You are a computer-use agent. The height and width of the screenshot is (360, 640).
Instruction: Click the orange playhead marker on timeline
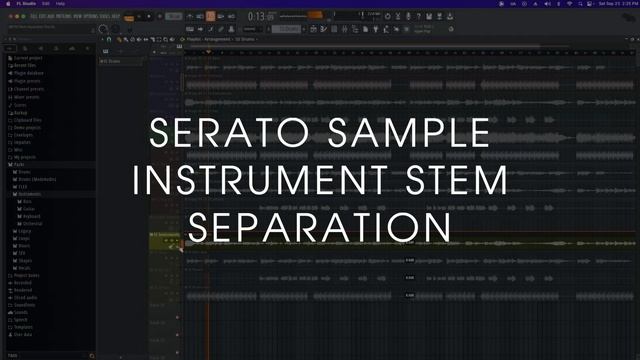coord(208,52)
